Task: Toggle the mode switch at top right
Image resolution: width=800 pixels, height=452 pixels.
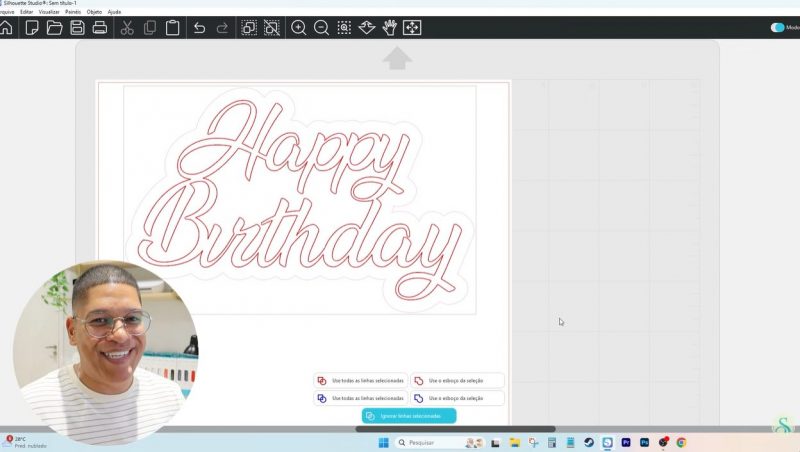Action: tap(777, 28)
